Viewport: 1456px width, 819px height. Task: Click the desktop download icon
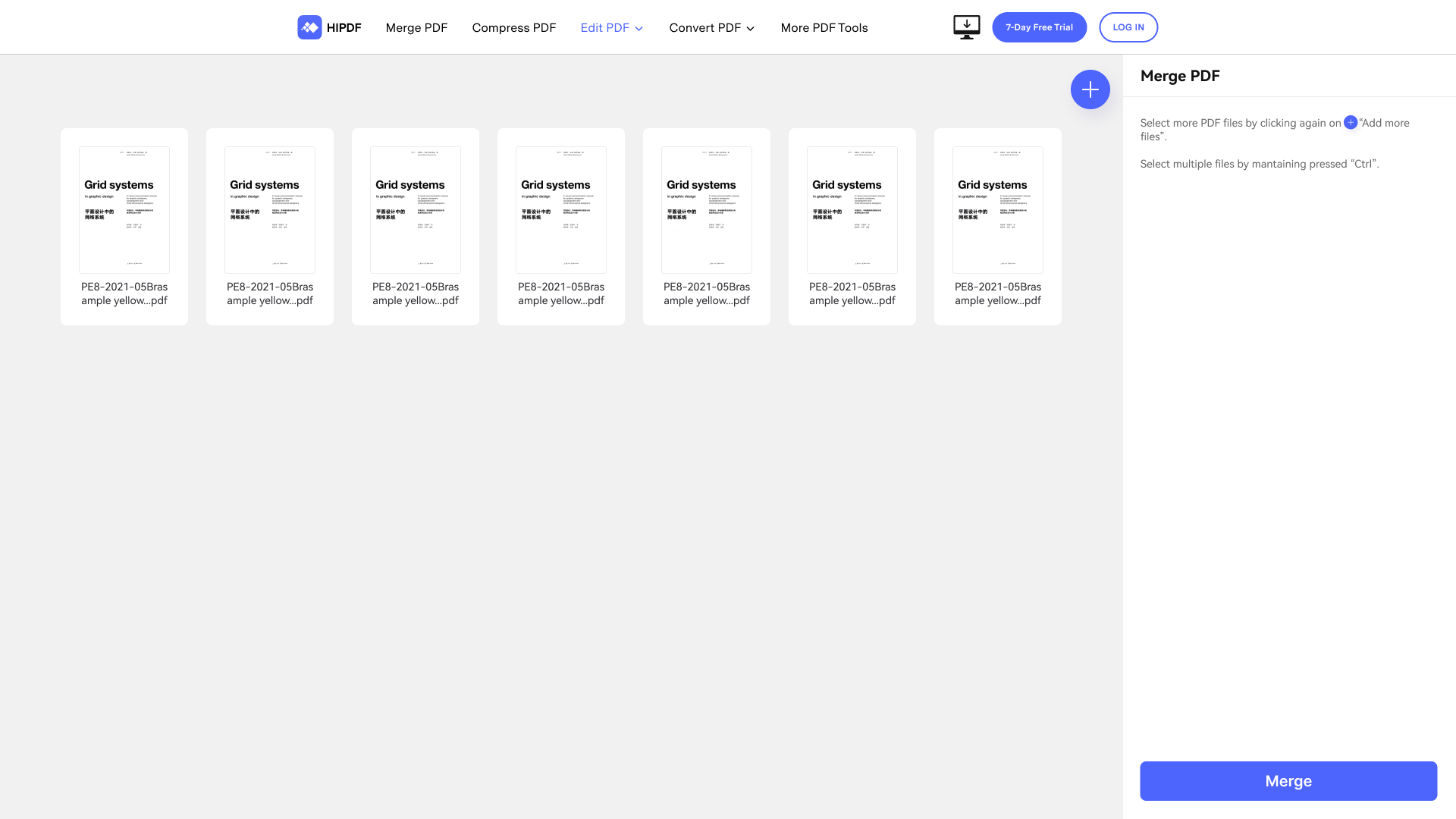[x=966, y=27]
